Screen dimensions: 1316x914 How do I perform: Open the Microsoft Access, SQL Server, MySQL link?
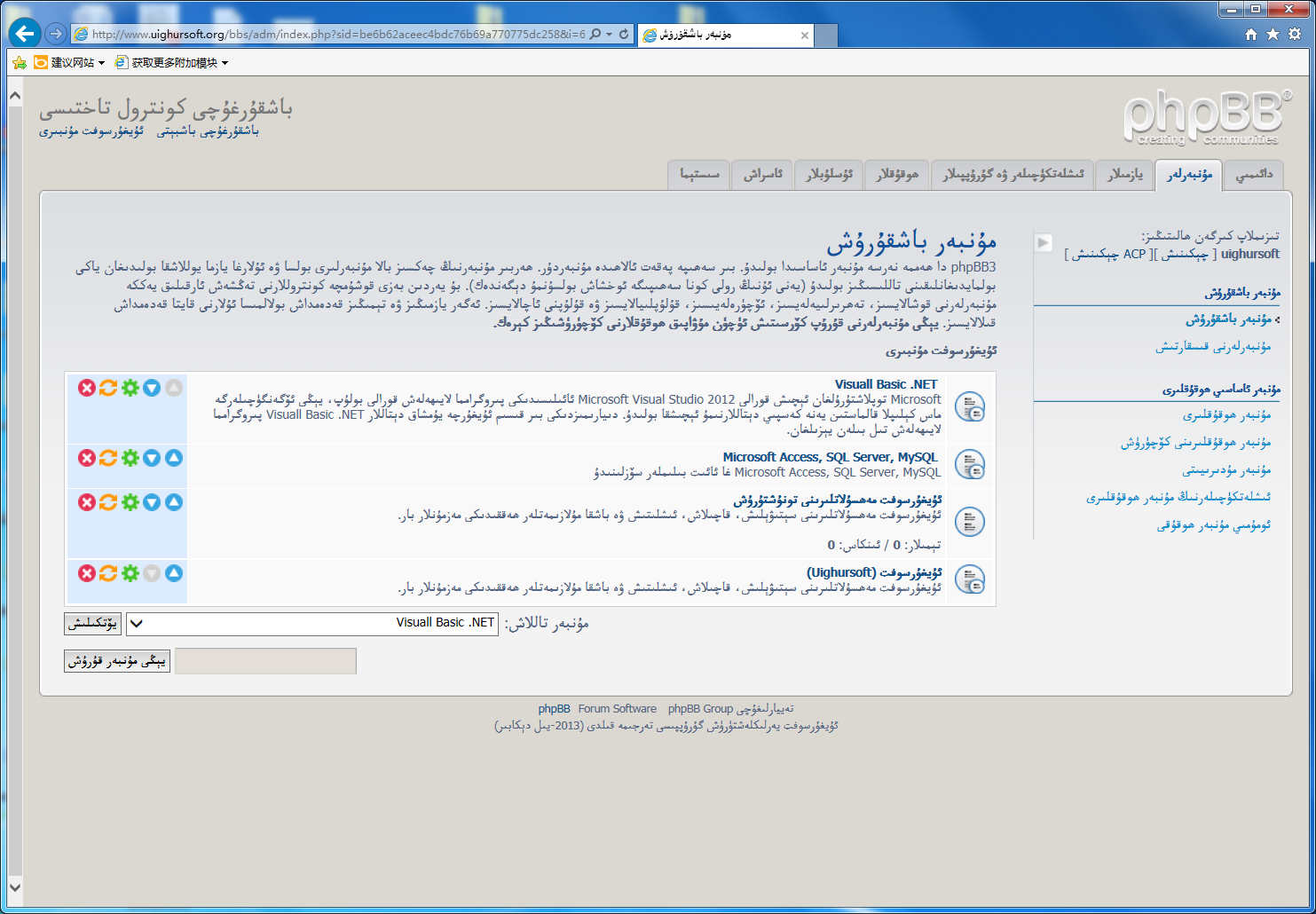point(830,457)
